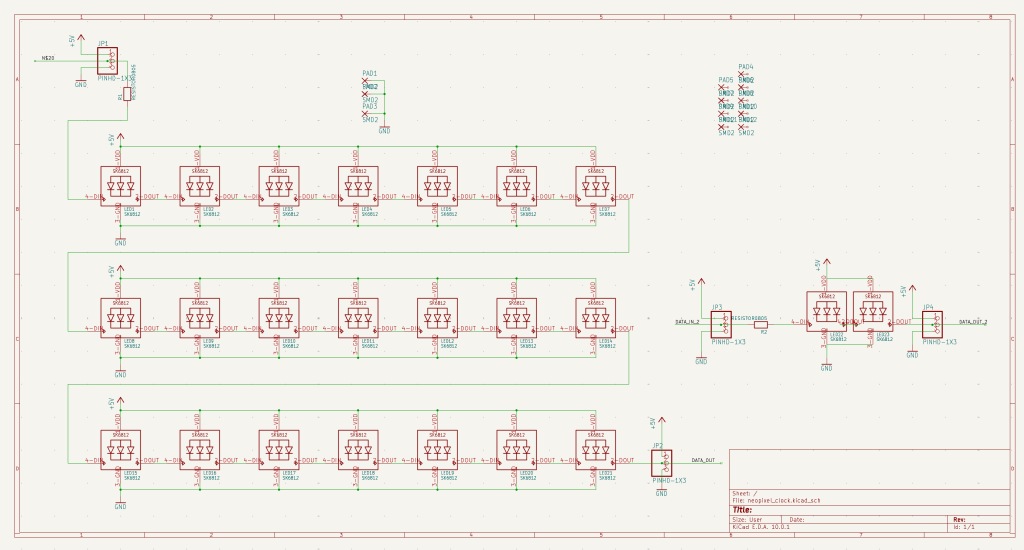Viewport: 1024px width, 550px height.
Task: Click the GND symbol under JP4
Action: pyautogui.click(x=913, y=354)
